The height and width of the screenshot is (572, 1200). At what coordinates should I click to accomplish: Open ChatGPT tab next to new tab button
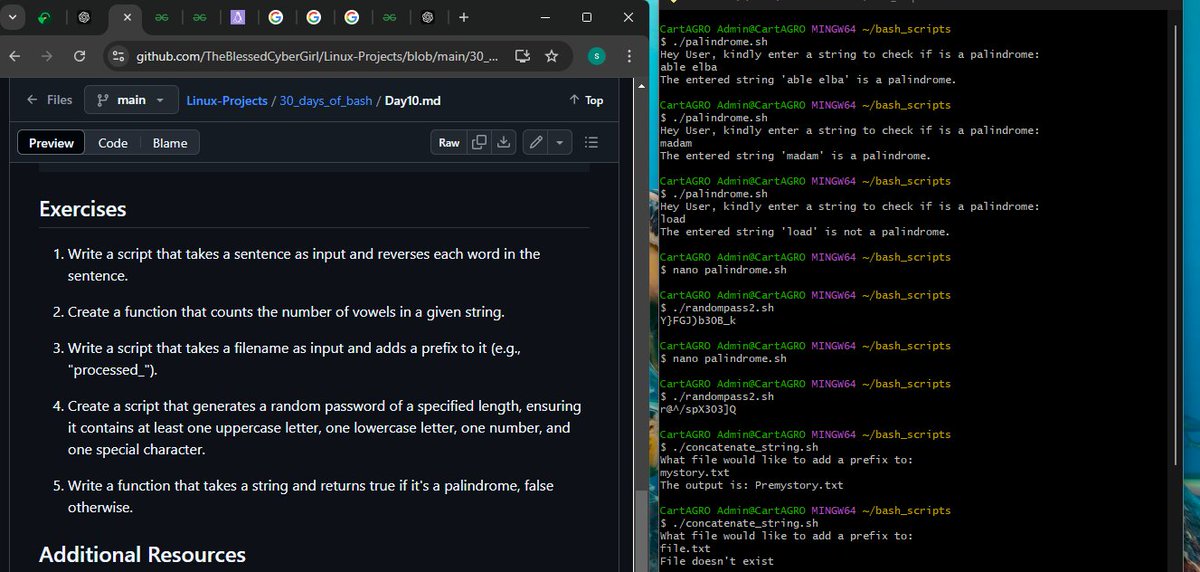(427, 17)
